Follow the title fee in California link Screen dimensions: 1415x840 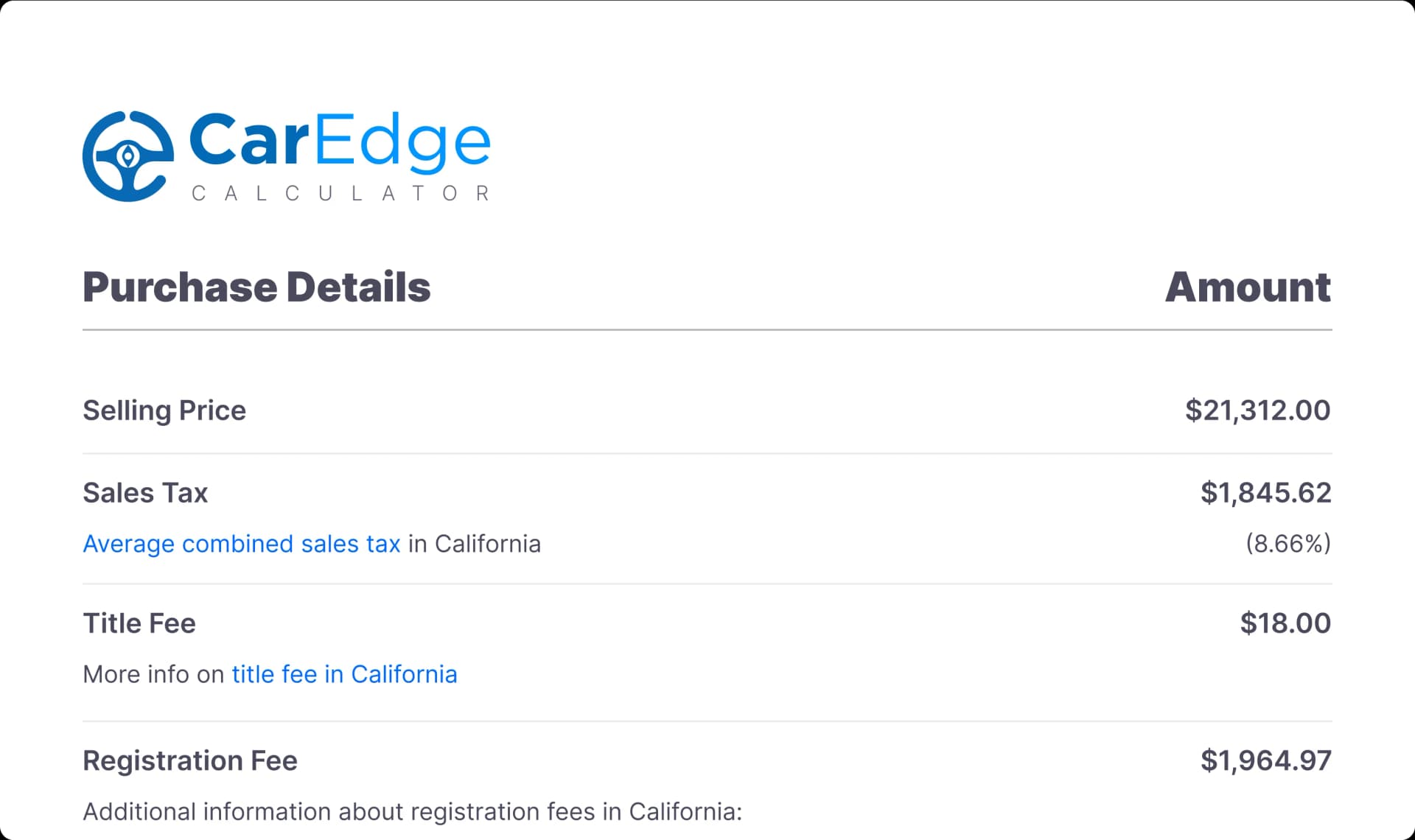344,674
